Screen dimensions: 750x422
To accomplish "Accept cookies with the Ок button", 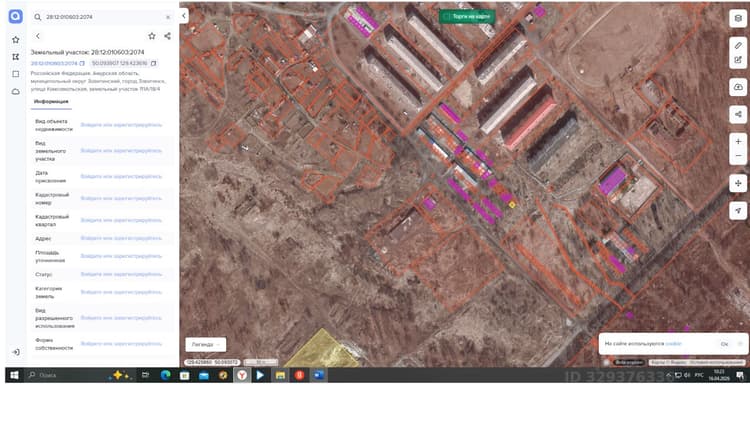I will (x=724, y=344).
